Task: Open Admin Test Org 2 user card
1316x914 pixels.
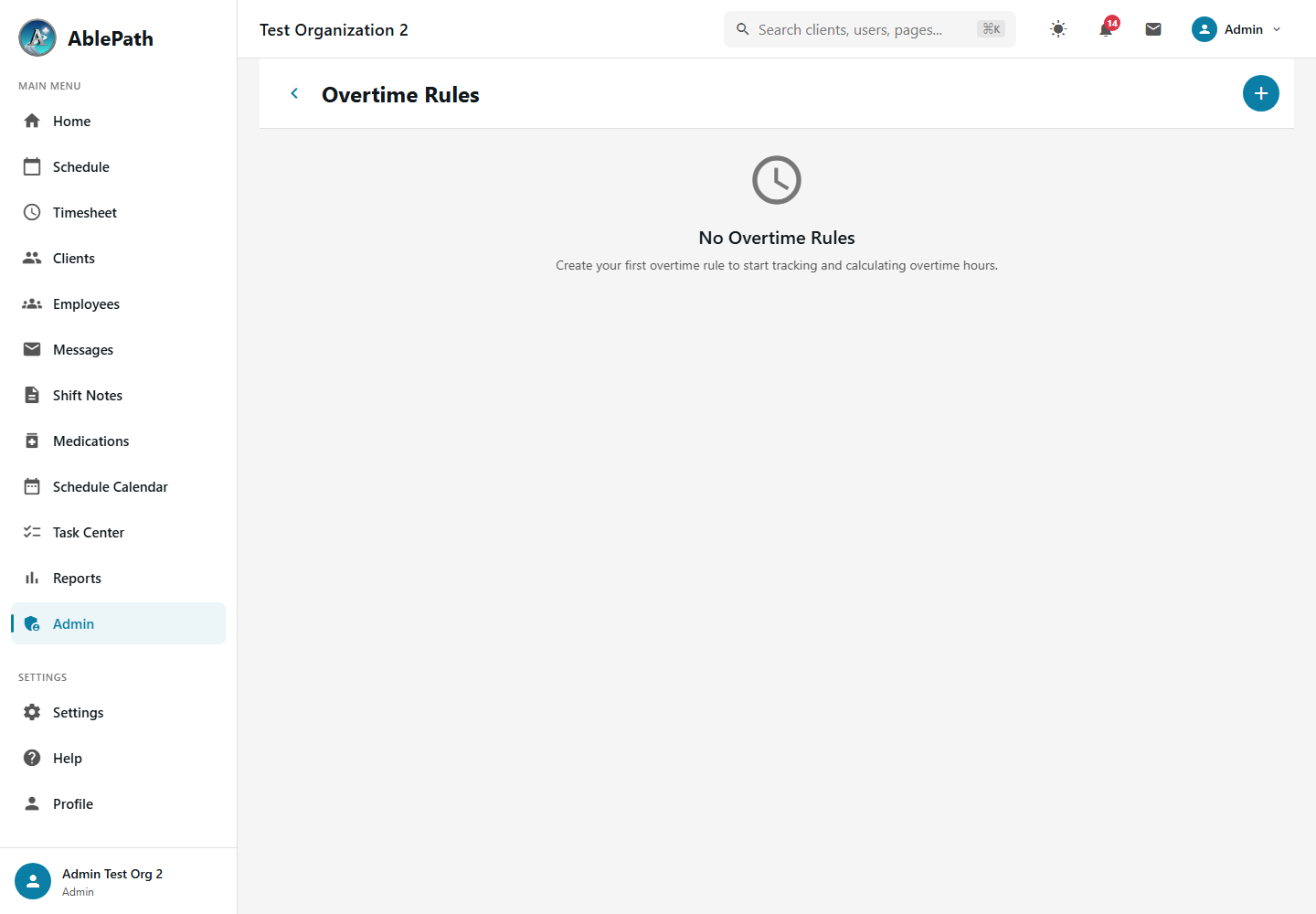Action: pyautogui.click(x=118, y=881)
